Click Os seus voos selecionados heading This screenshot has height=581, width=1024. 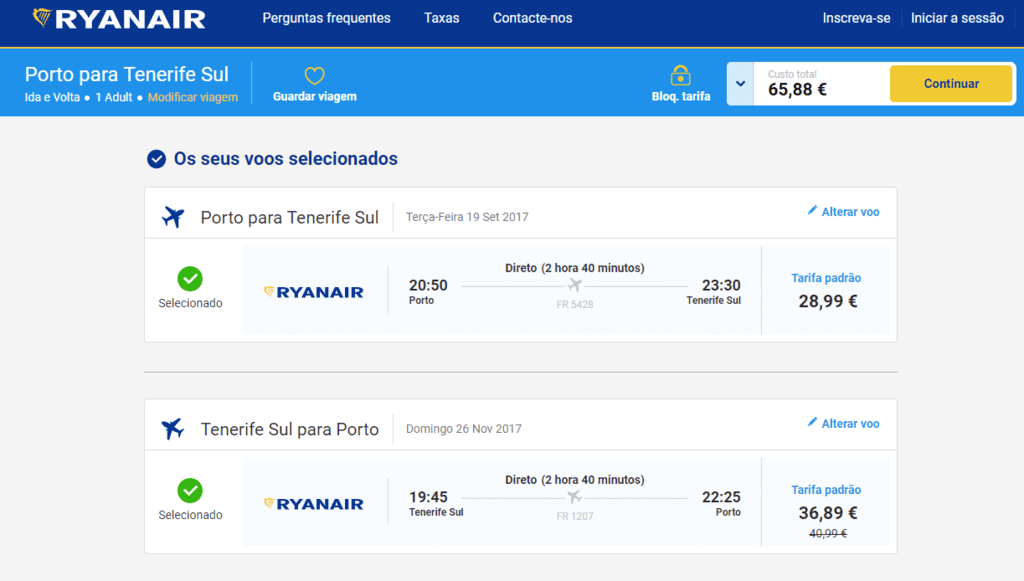click(x=285, y=159)
